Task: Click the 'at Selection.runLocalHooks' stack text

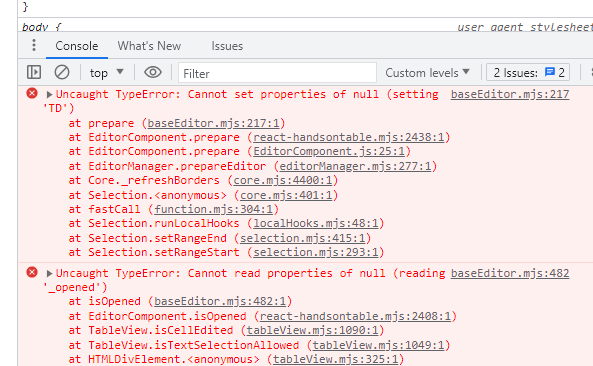Action: (154, 223)
